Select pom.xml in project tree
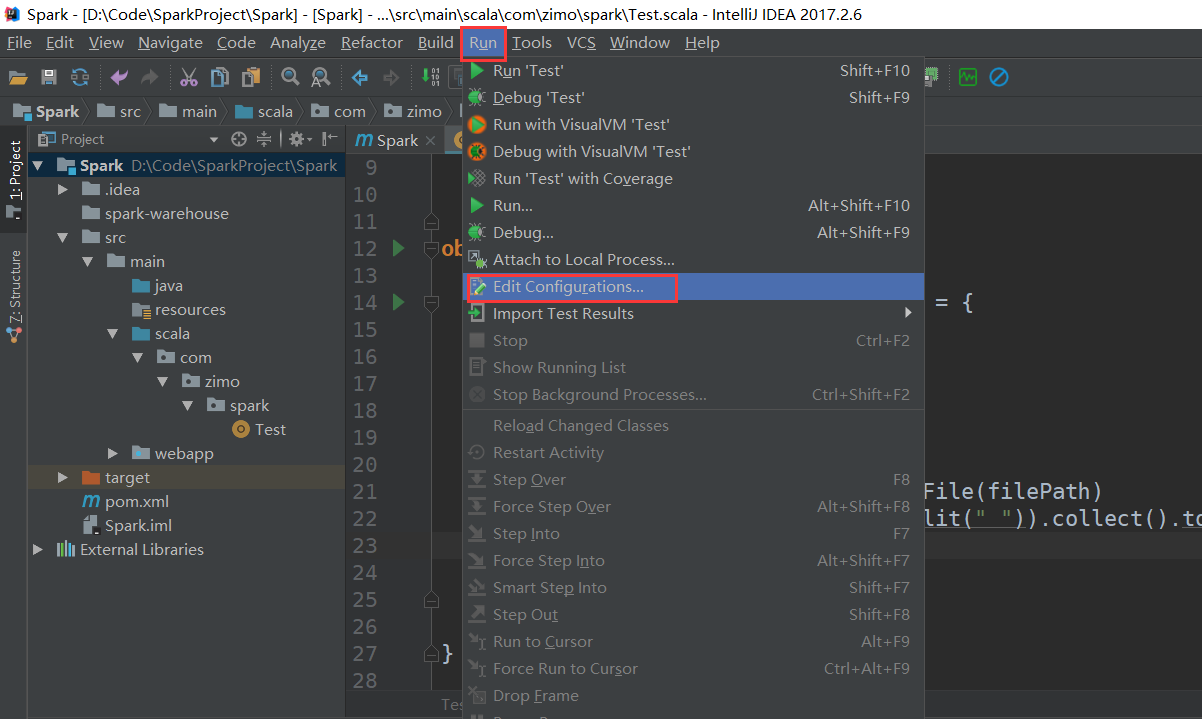Image resolution: width=1202 pixels, height=719 pixels. pyautogui.click(x=125, y=501)
